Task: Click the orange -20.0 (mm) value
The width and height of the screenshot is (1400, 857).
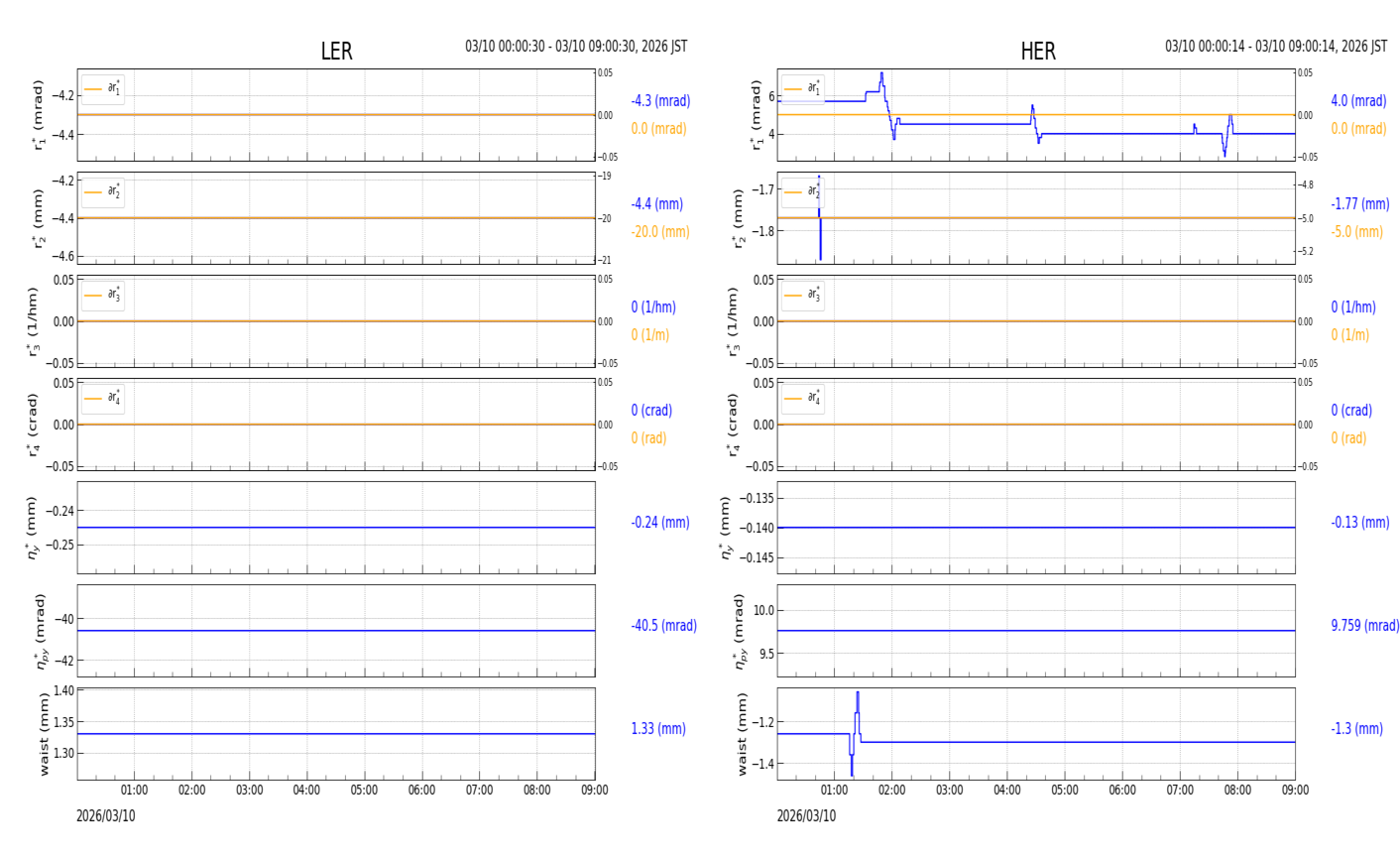Action: 660,232
